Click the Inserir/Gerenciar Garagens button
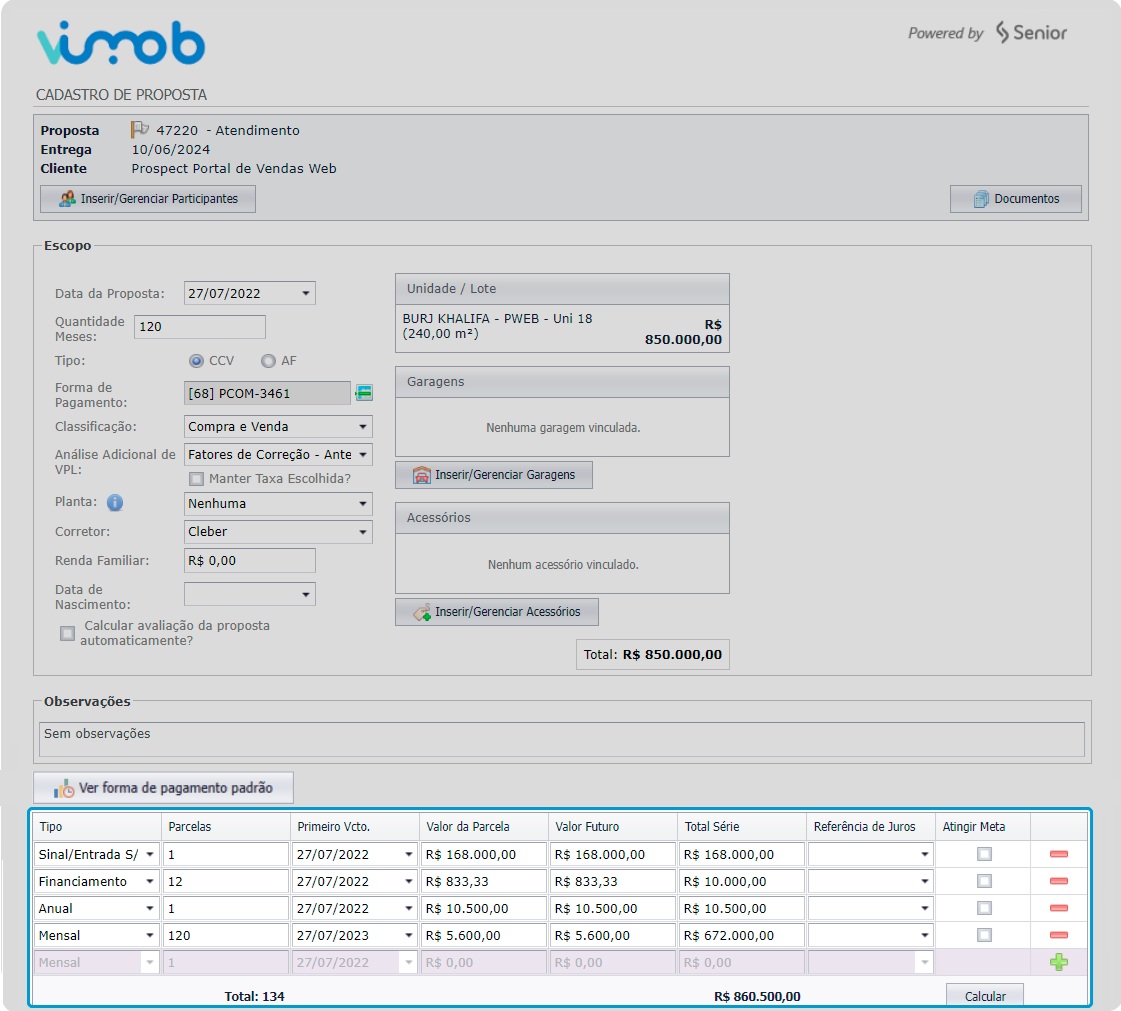The image size is (1121, 1011). [494, 475]
